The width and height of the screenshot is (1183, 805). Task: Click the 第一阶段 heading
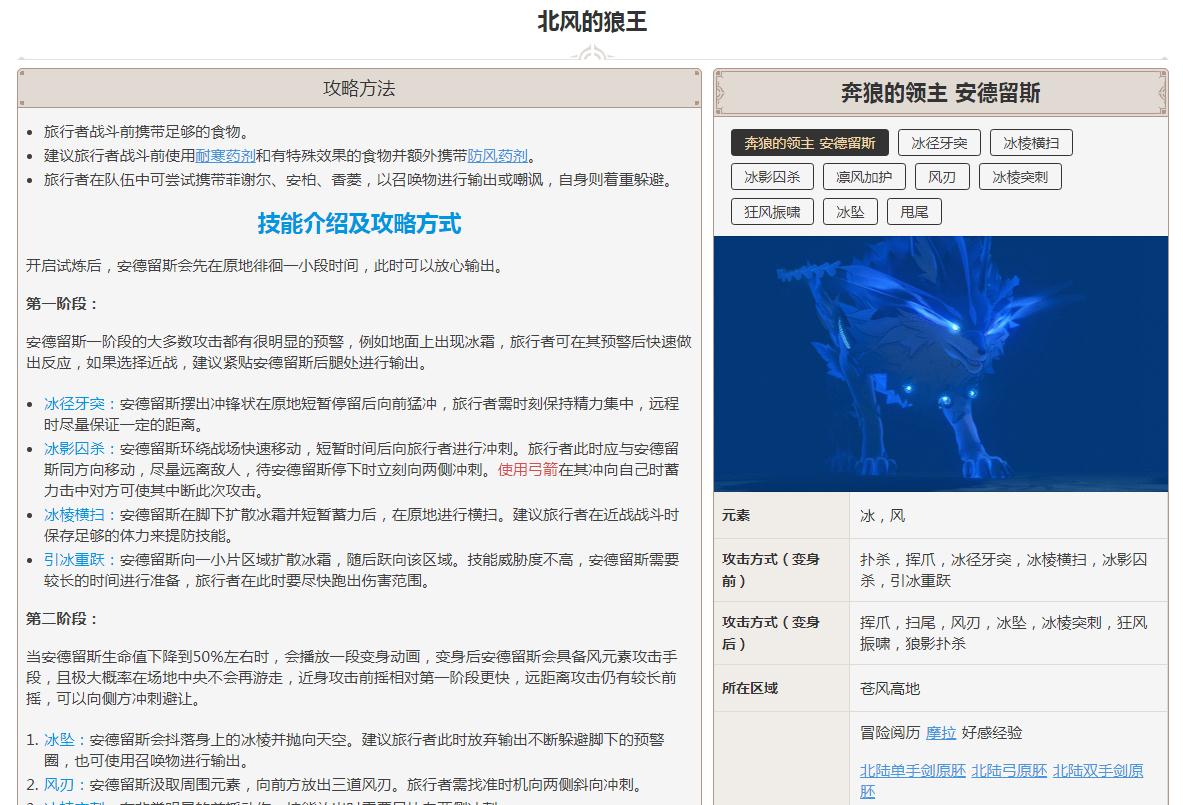(x=62, y=304)
